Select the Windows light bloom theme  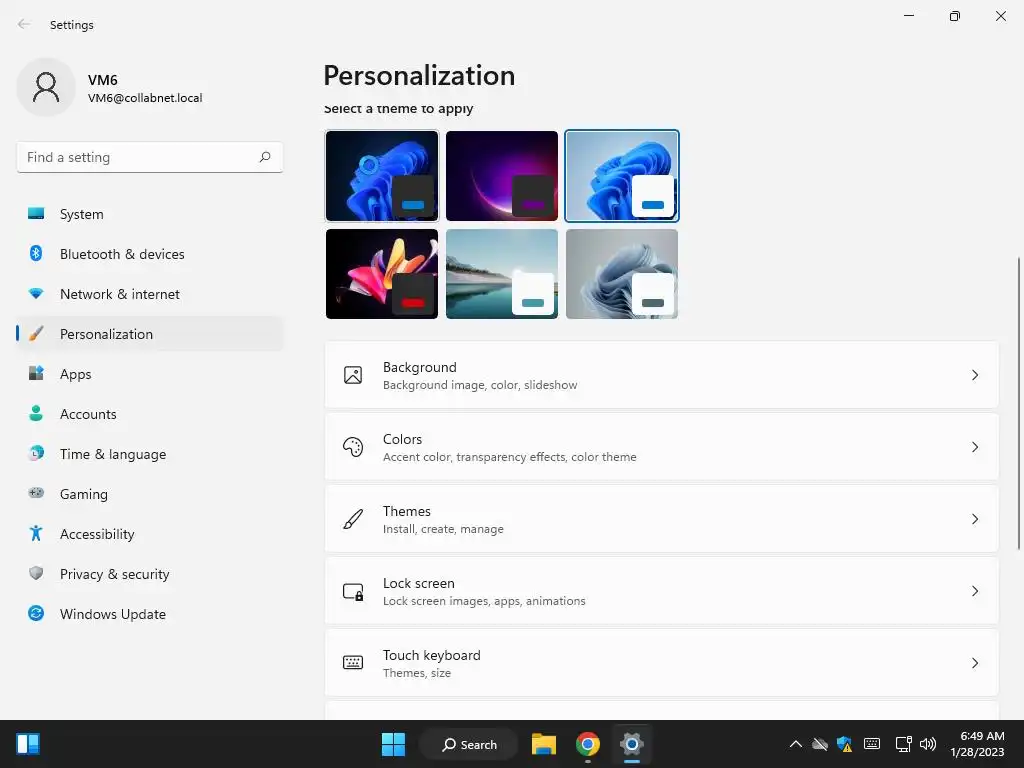click(622, 176)
